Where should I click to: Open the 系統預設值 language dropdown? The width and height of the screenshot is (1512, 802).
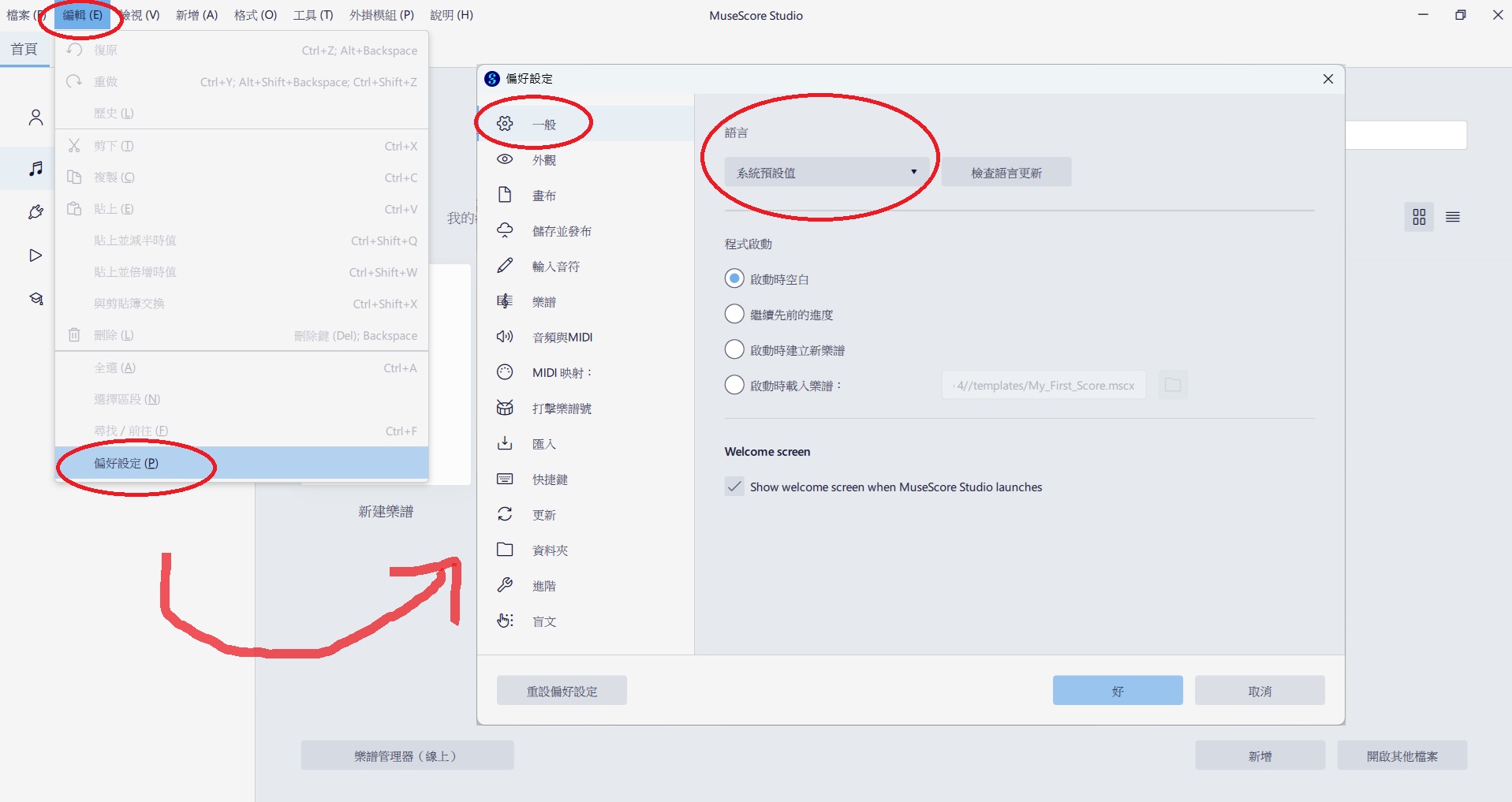click(x=826, y=172)
